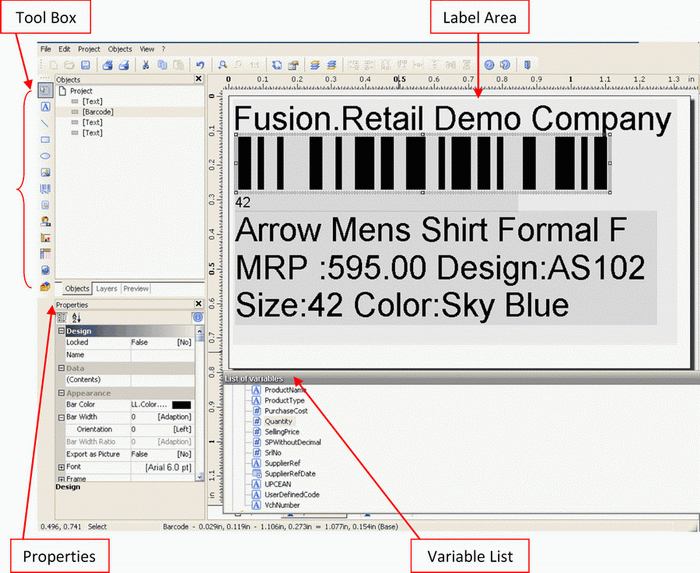Close the Objects panel
The image size is (700, 573).
point(198,78)
